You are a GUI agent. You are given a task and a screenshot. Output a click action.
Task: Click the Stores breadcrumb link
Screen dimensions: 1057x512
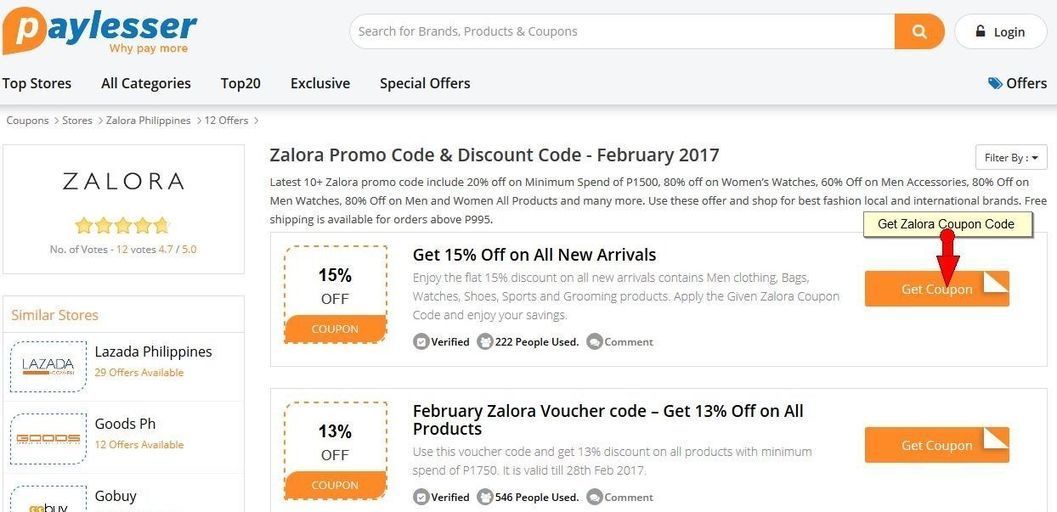pyautogui.click(x=77, y=120)
